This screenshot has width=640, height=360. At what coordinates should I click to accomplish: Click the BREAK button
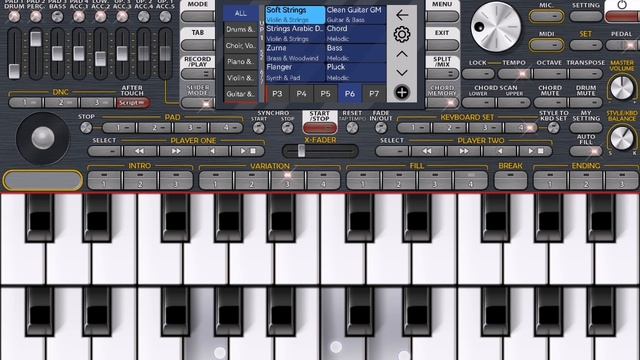(510, 180)
